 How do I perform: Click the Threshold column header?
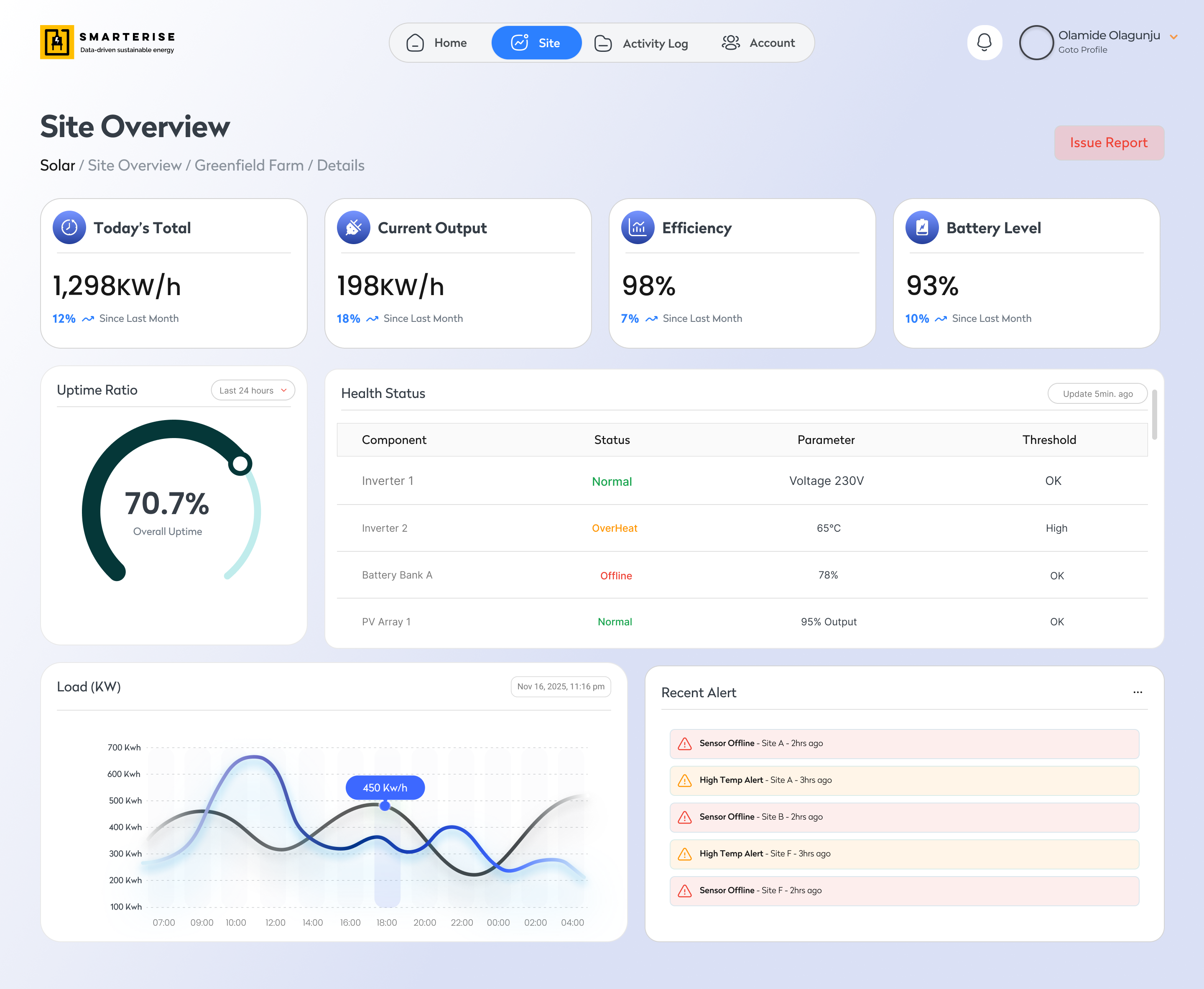(x=1049, y=440)
